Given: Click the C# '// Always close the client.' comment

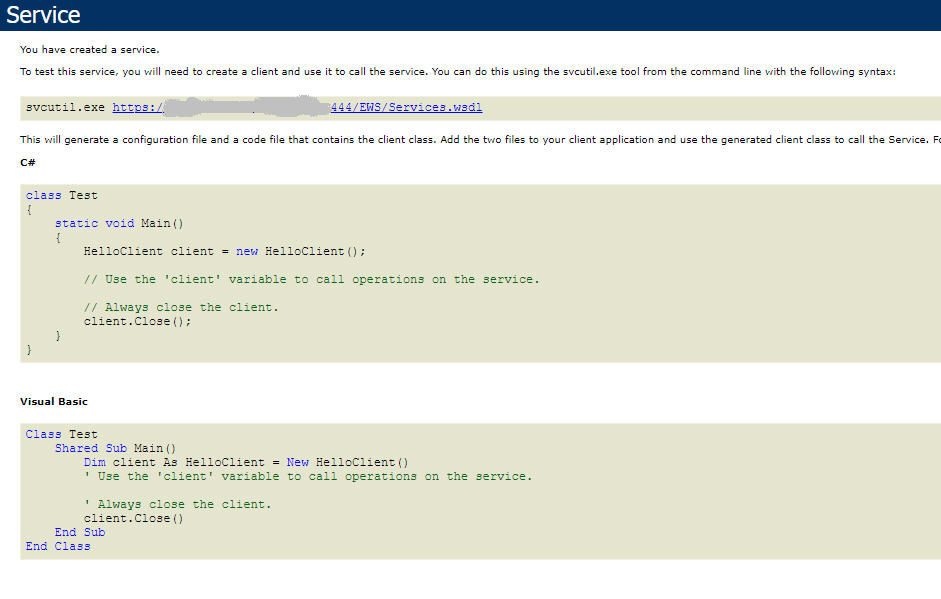Looking at the screenshot, I should [181, 307].
